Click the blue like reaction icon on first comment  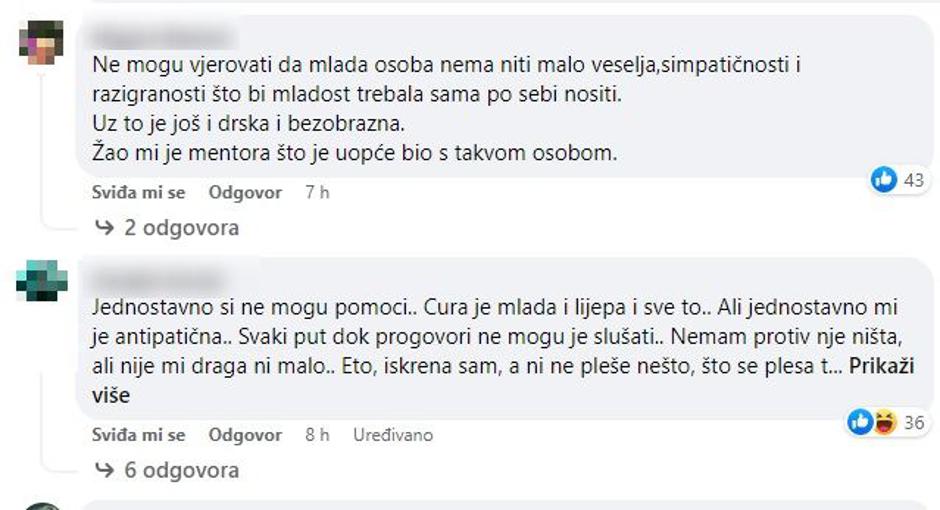(884, 180)
